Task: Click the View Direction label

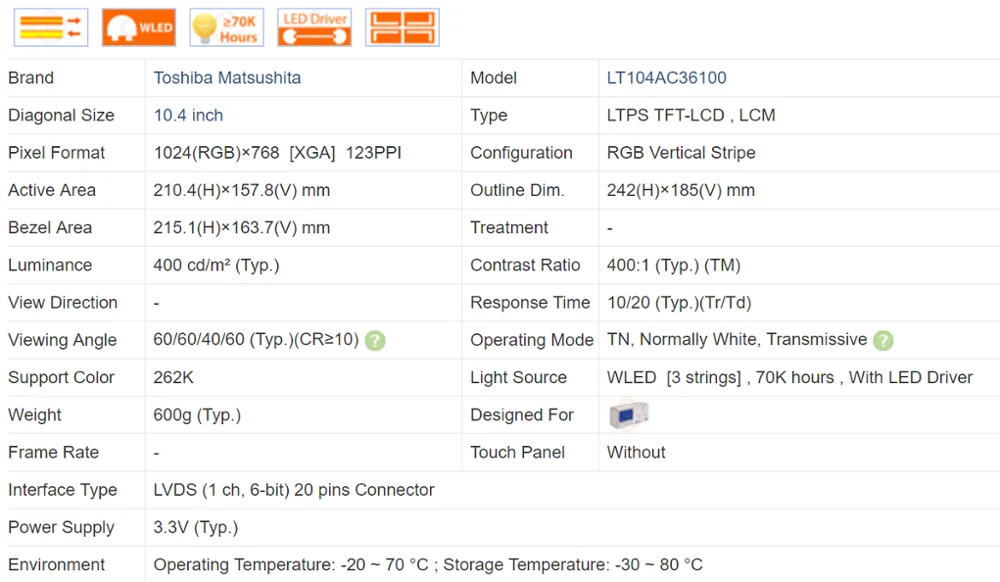Action: [63, 303]
